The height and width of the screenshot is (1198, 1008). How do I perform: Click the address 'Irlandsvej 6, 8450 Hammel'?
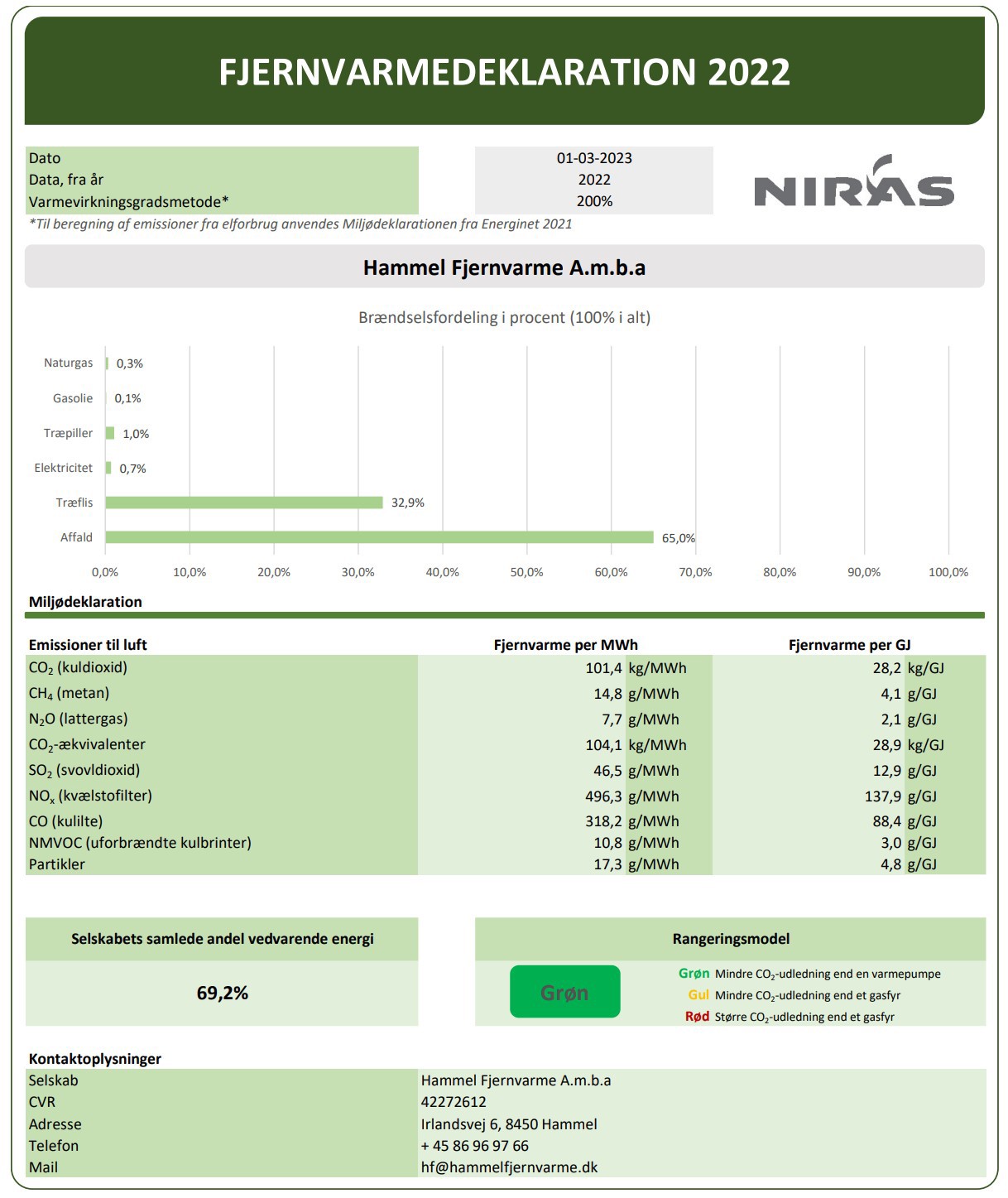point(509,1124)
